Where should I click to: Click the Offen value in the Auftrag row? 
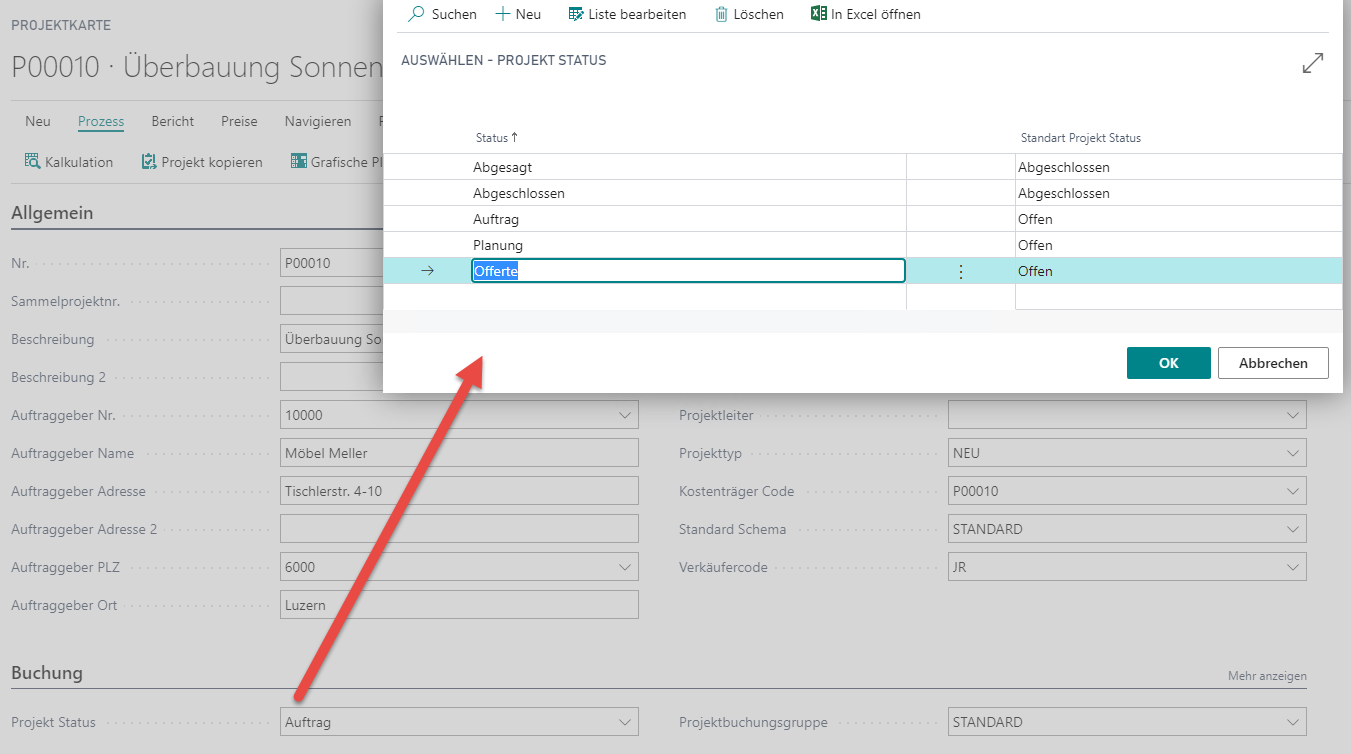pyautogui.click(x=1035, y=219)
